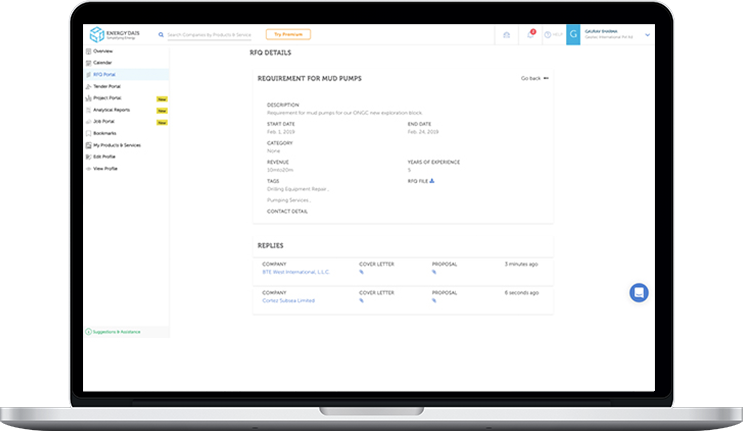Image resolution: width=743 pixels, height=431 pixels.
Task: Open the chat widget bubble
Action: click(639, 293)
